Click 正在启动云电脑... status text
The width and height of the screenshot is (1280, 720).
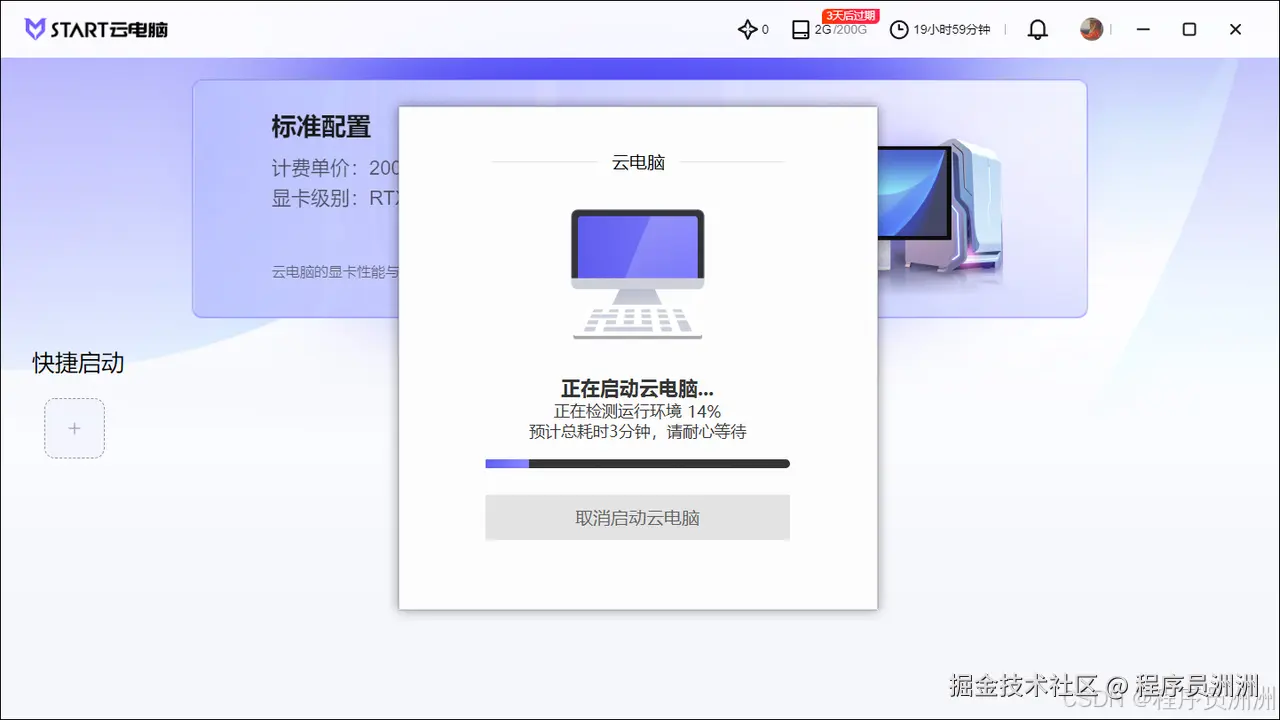(x=637, y=389)
